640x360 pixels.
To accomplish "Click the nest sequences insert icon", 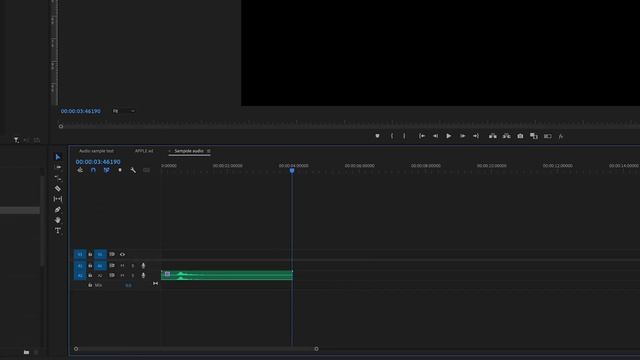I will tap(80, 170).
